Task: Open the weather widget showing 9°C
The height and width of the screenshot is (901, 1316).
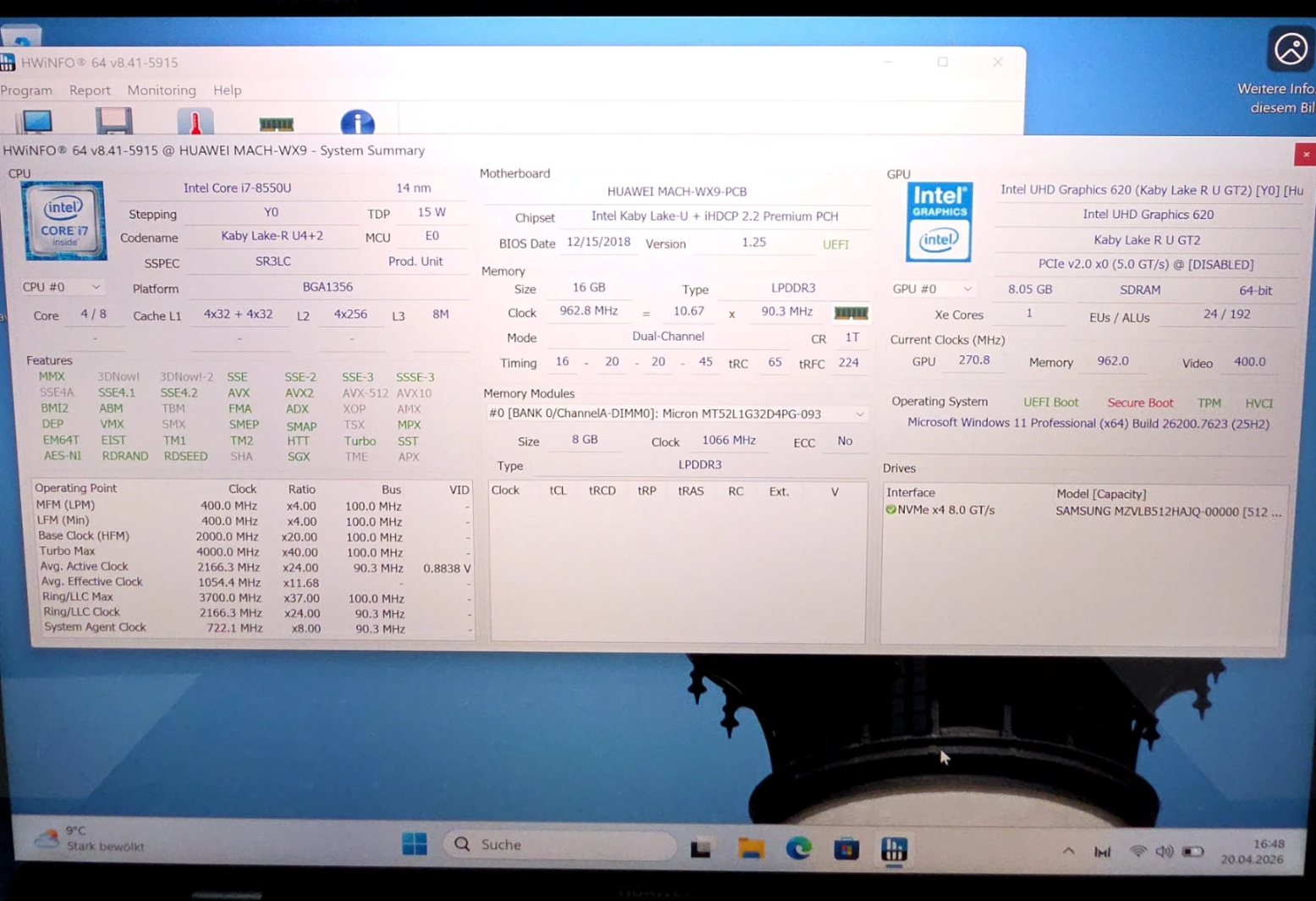Action: (x=89, y=838)
